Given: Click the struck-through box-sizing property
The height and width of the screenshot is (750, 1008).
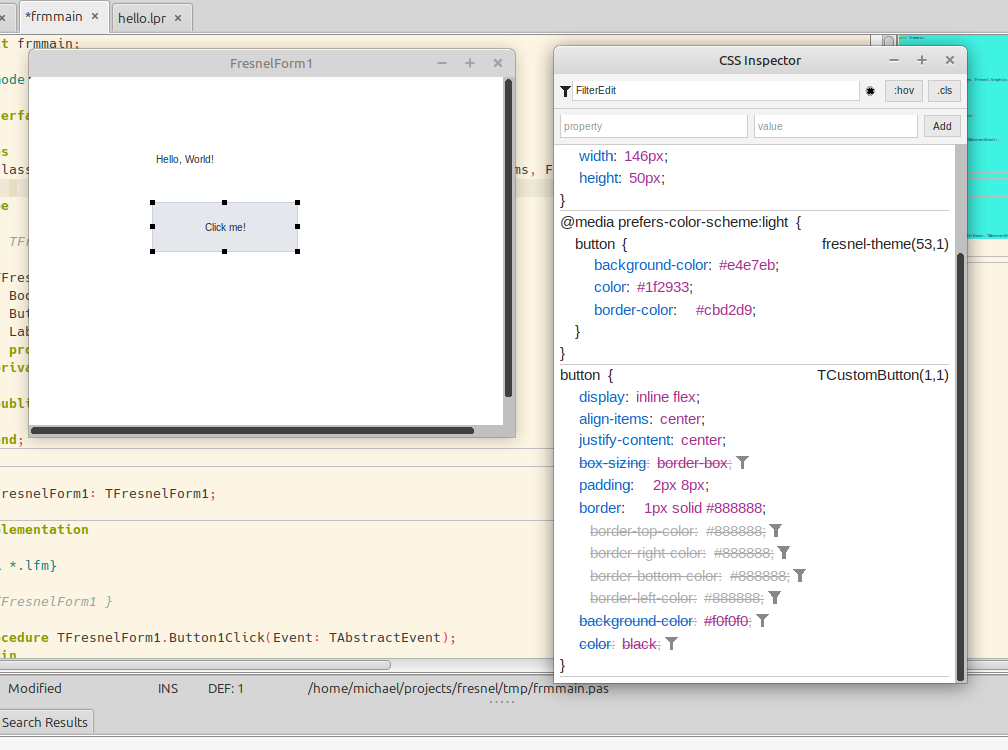Looking at the screenshot, I should pyautogui.click(x=613, y=463).
